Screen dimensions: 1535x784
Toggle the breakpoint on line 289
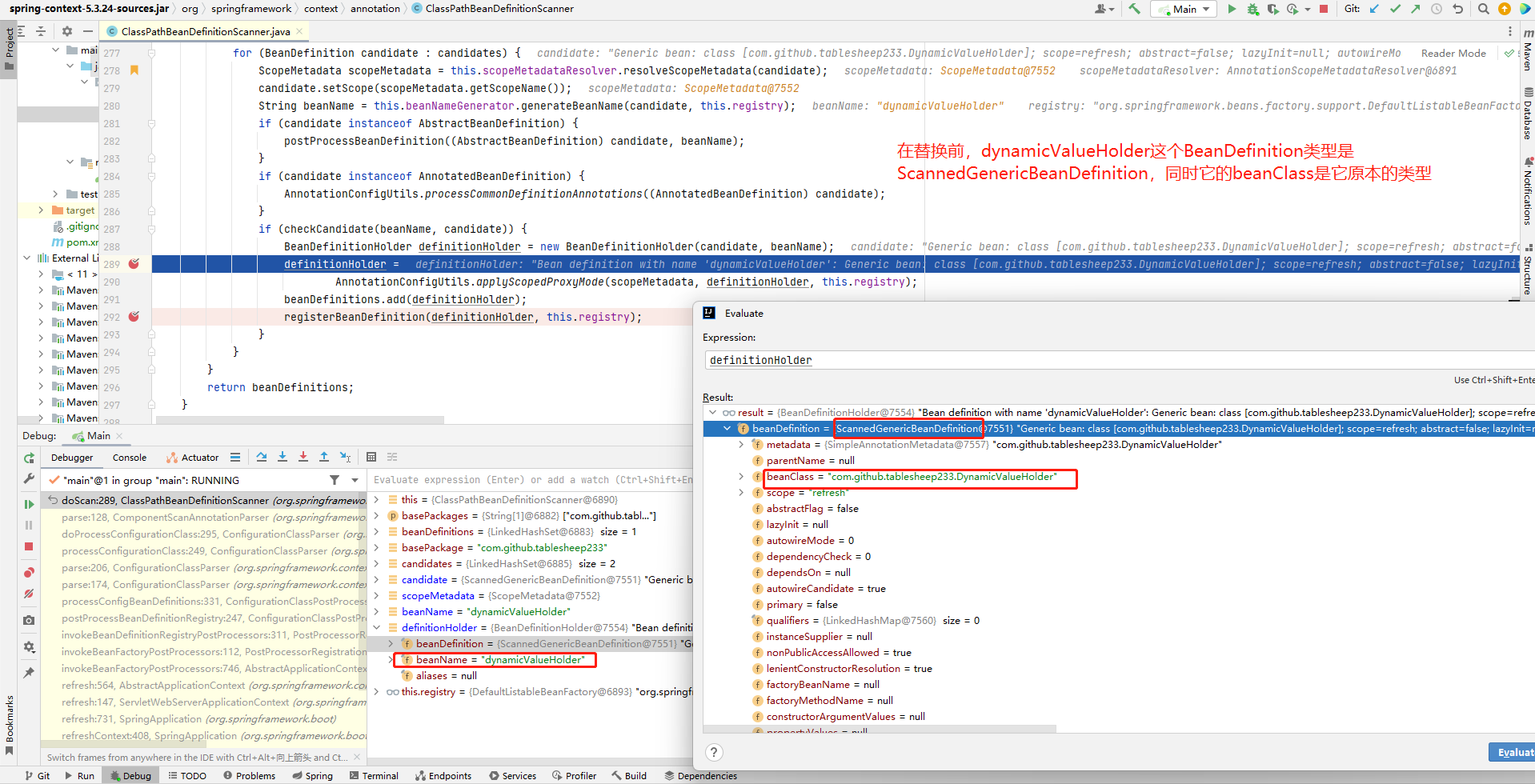pyautogui.click(x=134, y=264)
